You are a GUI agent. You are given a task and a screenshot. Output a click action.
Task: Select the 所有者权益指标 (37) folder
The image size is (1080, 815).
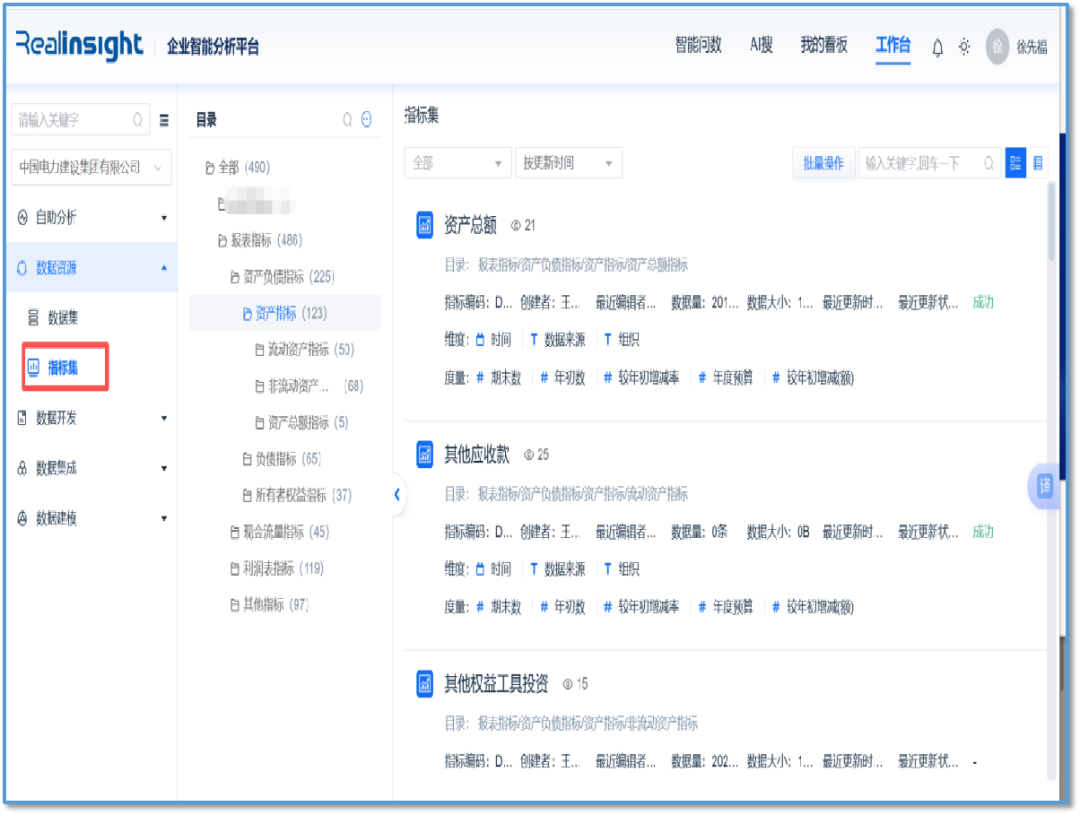coord(298,495)
